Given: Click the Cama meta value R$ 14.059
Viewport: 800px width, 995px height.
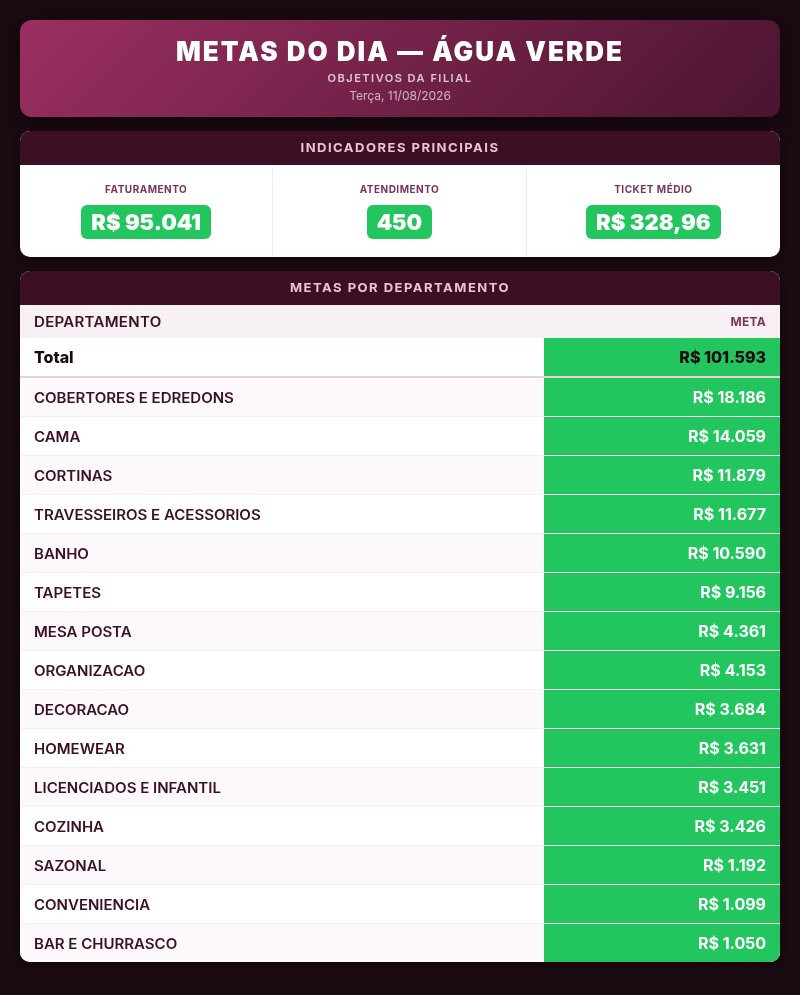Looking at the screenshot, I should (x=726, y=437).
